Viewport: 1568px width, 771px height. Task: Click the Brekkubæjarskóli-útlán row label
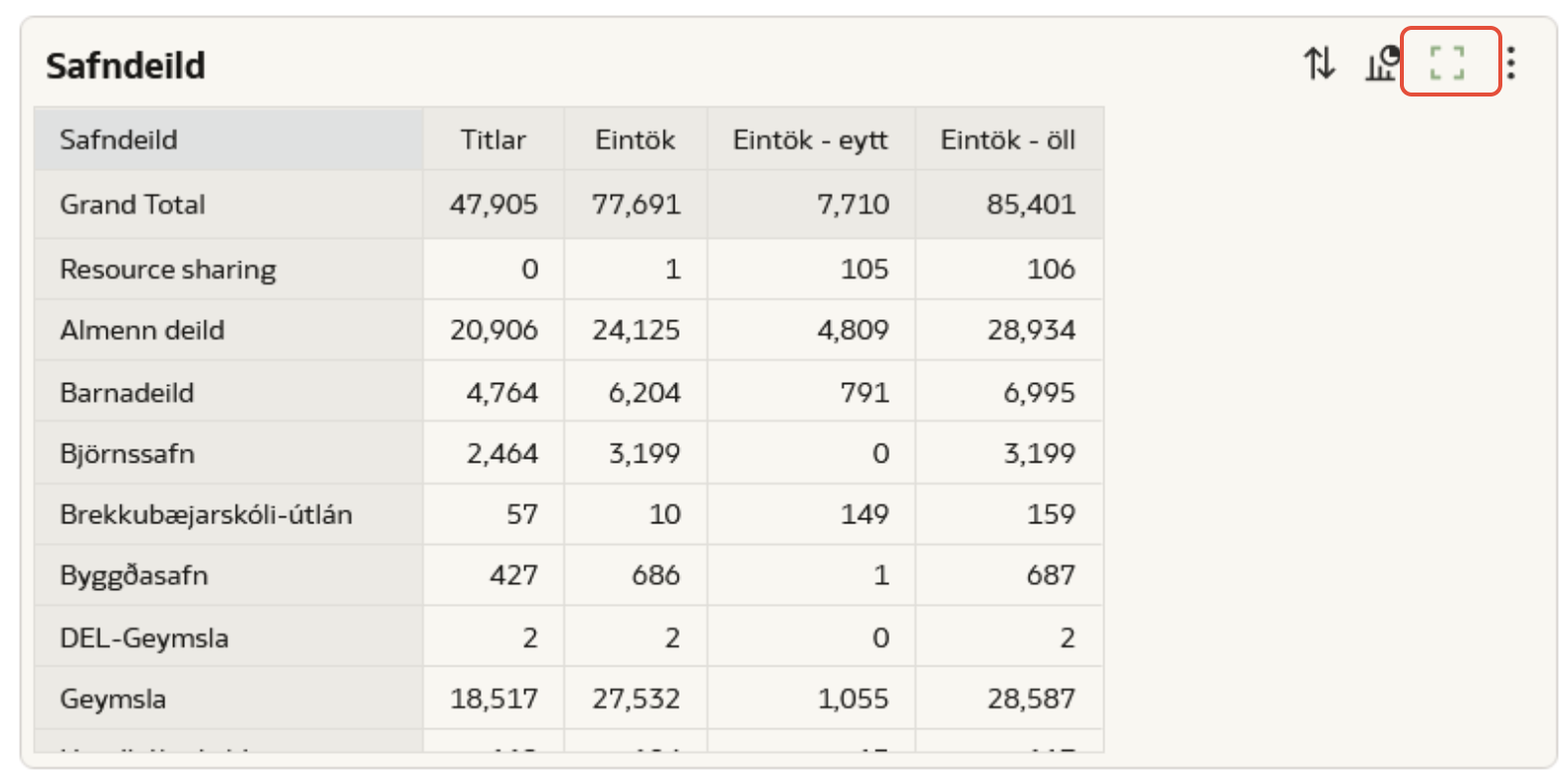pos(205,514)
